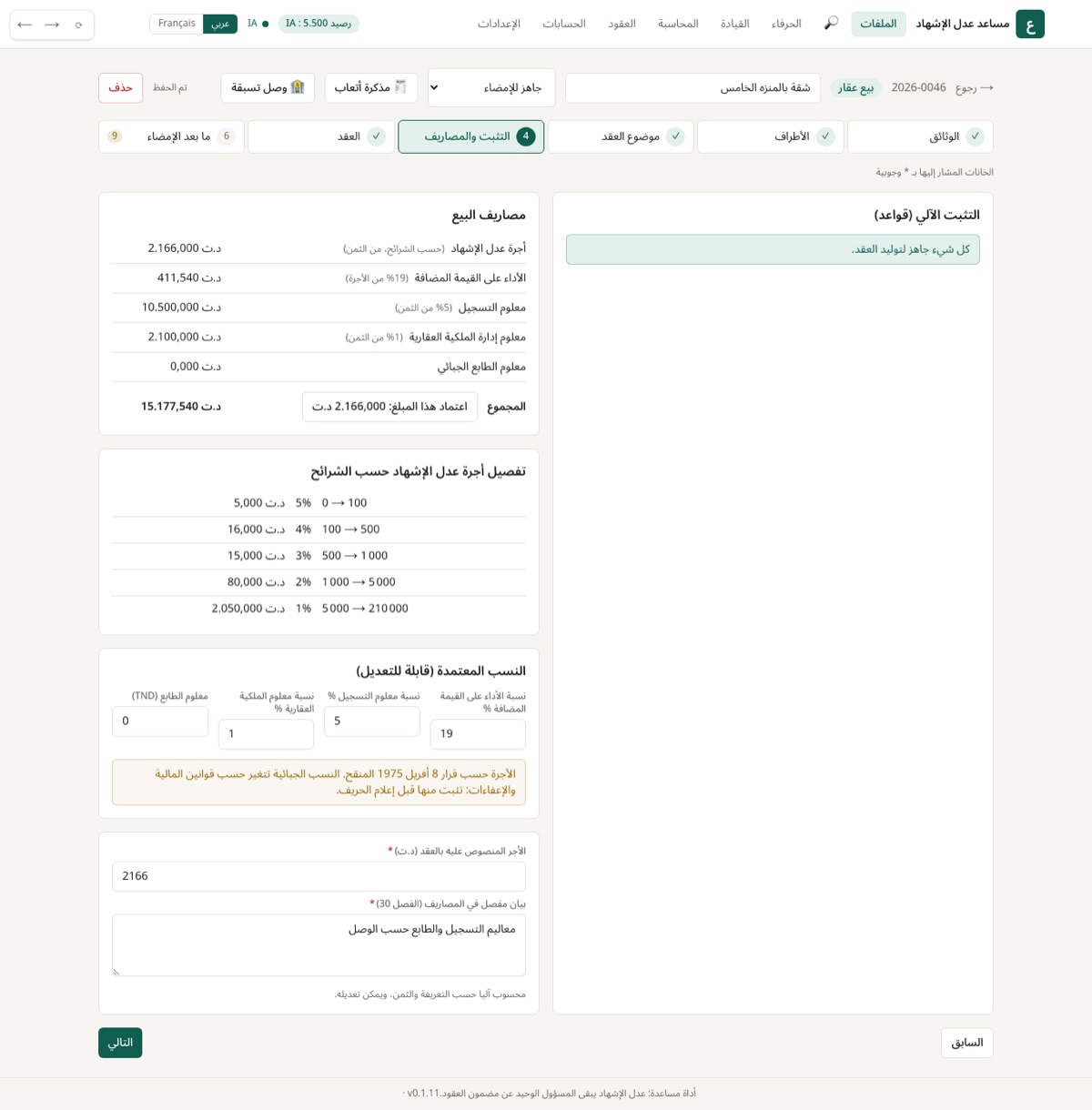The height and width of the screenshot is (1110, 1092).
Task: Open the العقود menu item
Action: pyautogui.click(x=622, y=24)
